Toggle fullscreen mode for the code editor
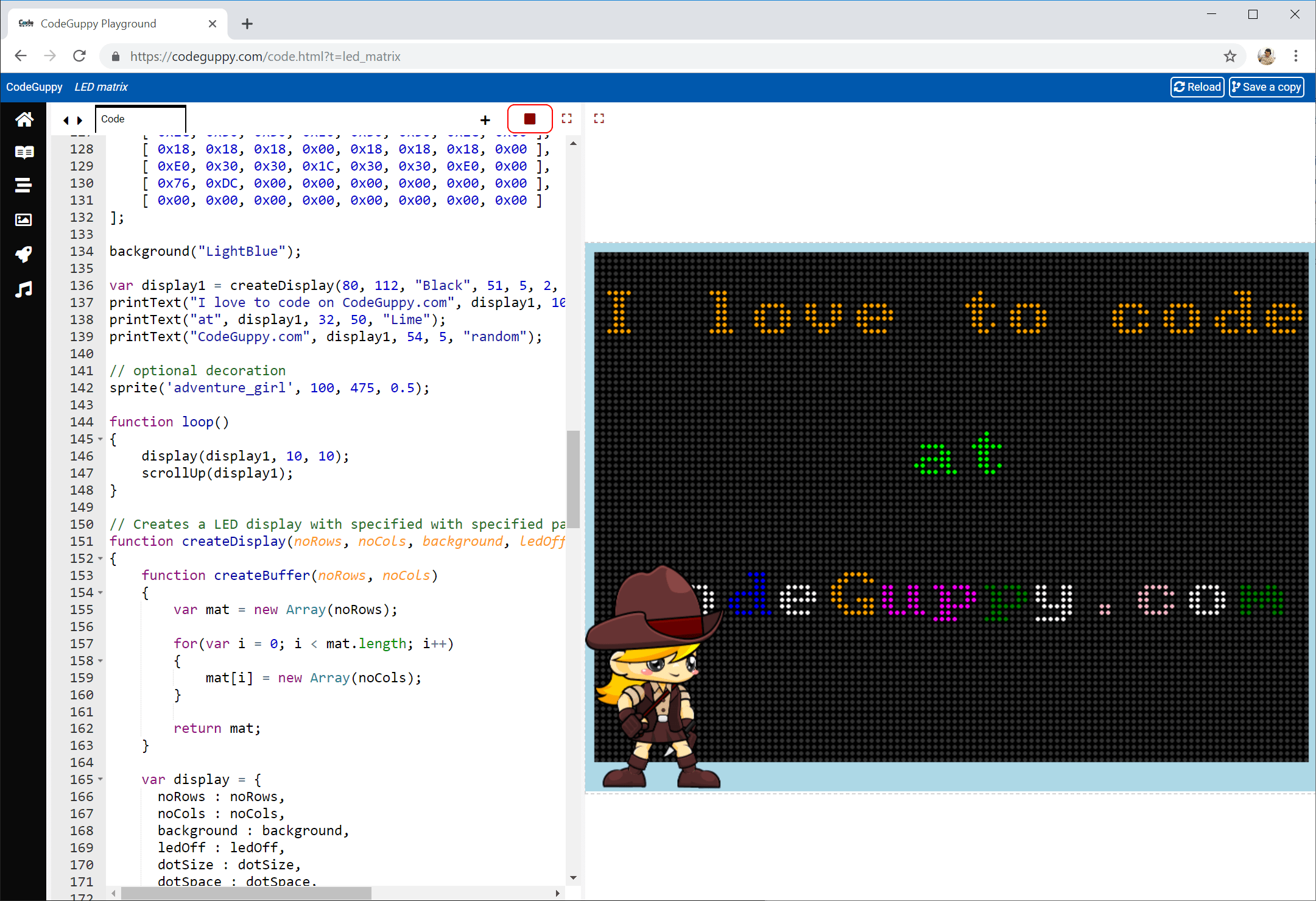Image resolution: width=1316 pixels, height=901 pixels. pyautogui.click(x=566, y=118)
